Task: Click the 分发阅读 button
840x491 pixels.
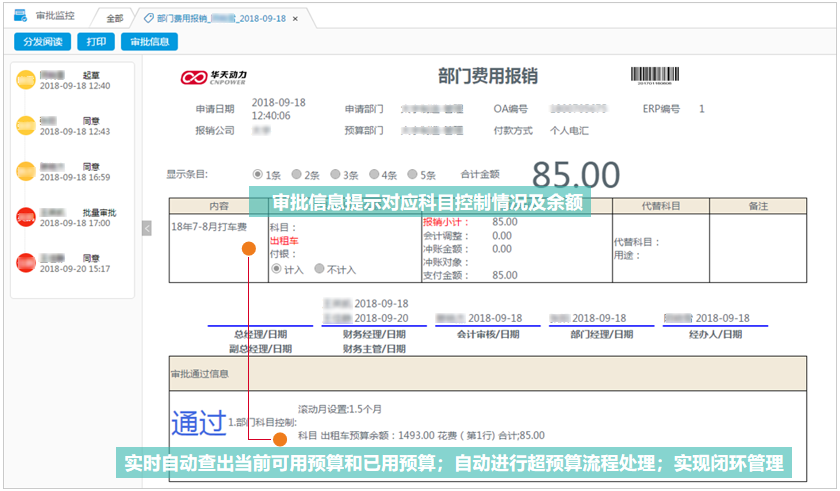Action: coord(42,42)
